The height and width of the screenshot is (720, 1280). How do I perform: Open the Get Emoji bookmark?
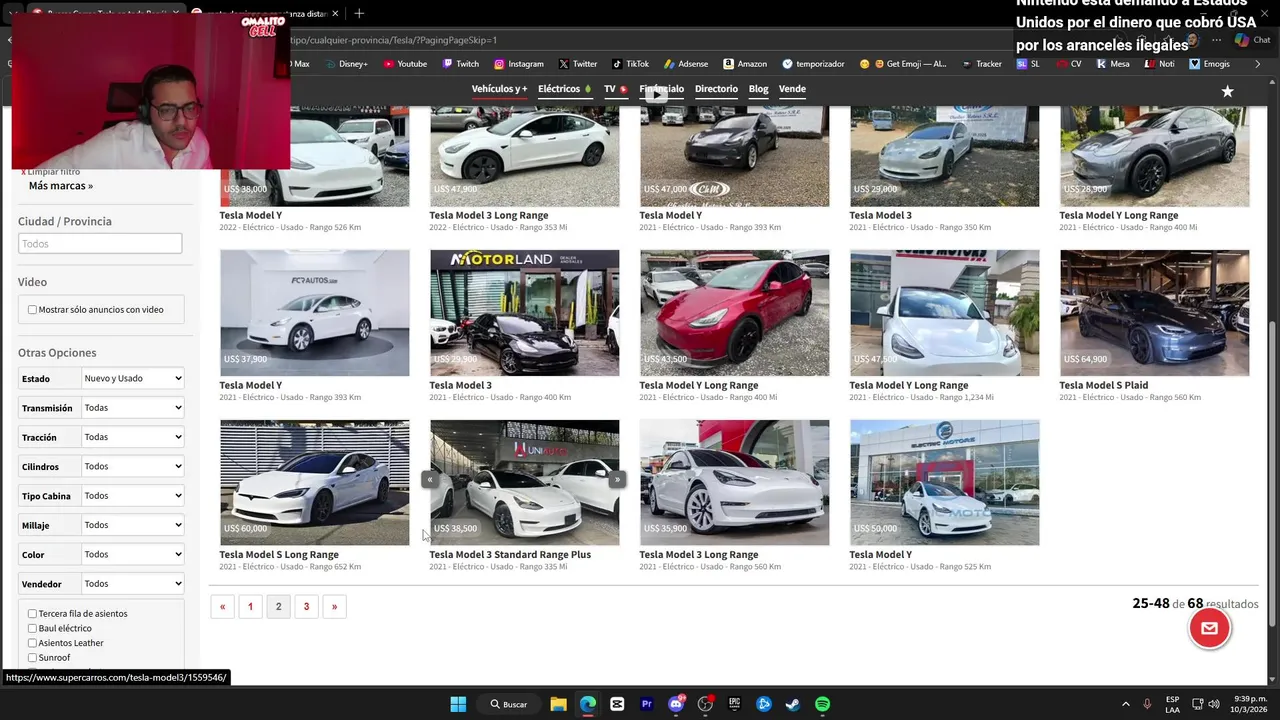pos(903,64)
